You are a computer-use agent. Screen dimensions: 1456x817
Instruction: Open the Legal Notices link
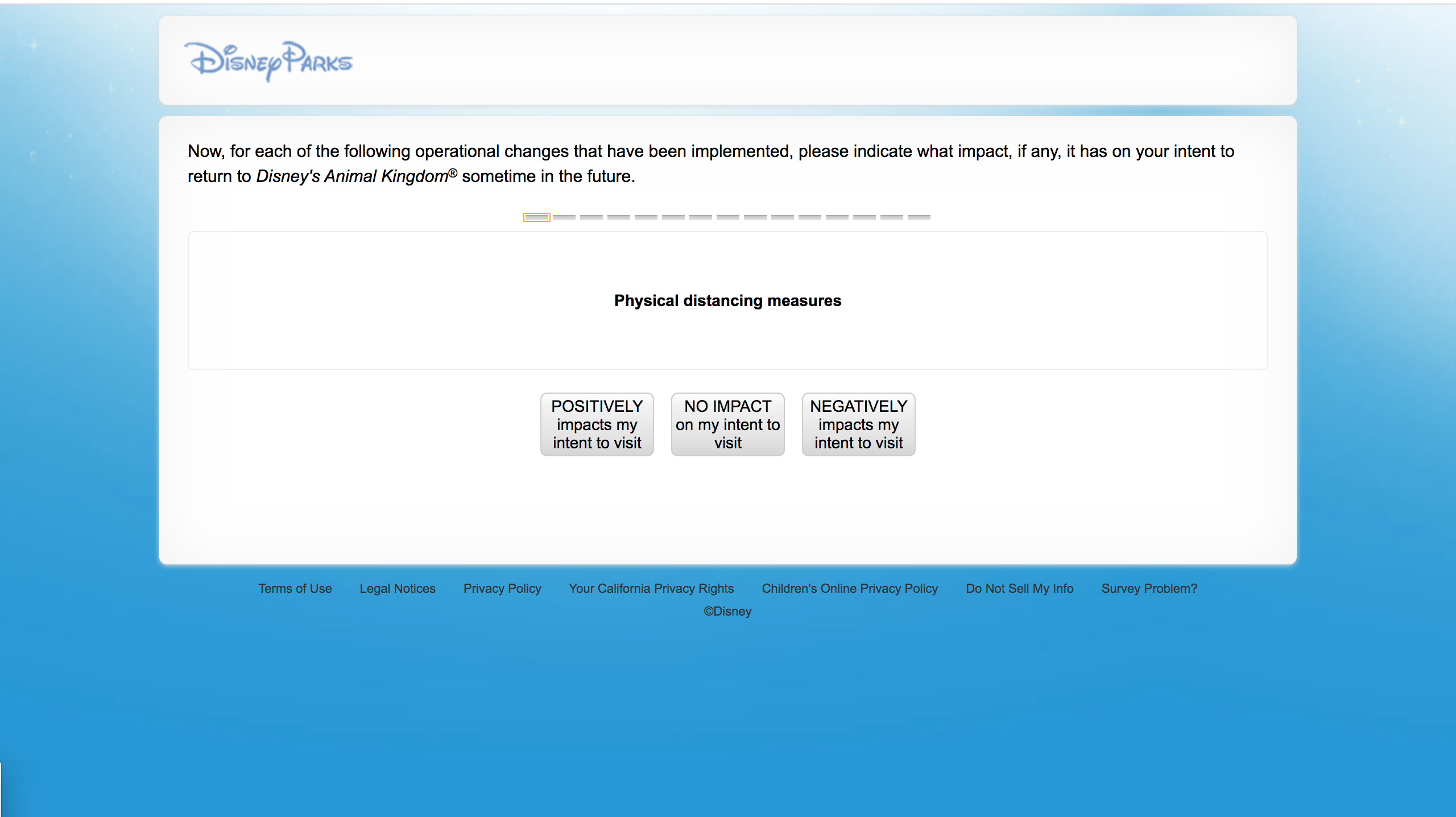pyautogui.click(x=397, y=588)
